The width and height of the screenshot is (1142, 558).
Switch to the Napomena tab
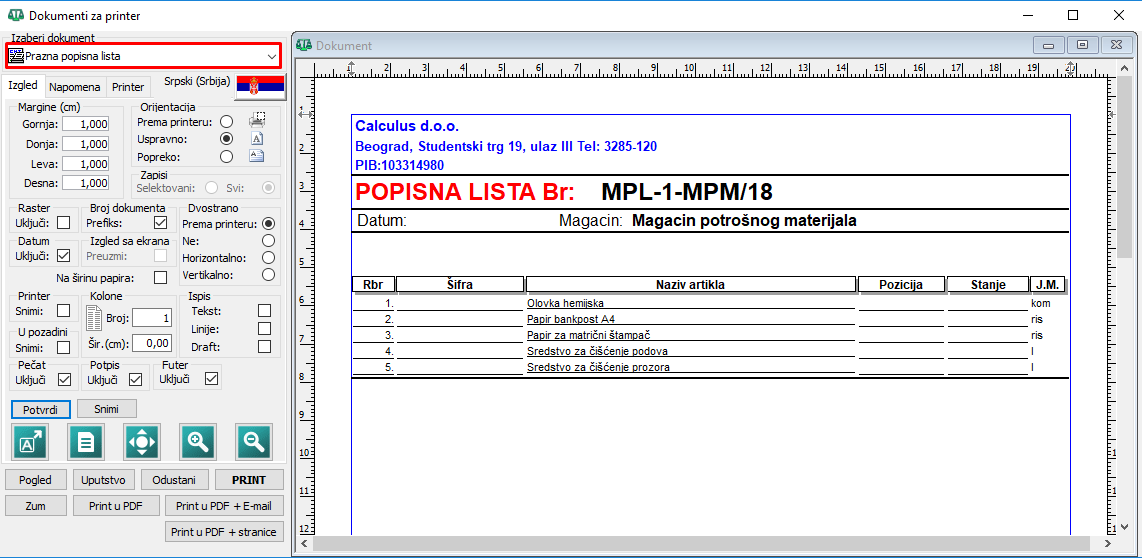(x=75, y=87)
